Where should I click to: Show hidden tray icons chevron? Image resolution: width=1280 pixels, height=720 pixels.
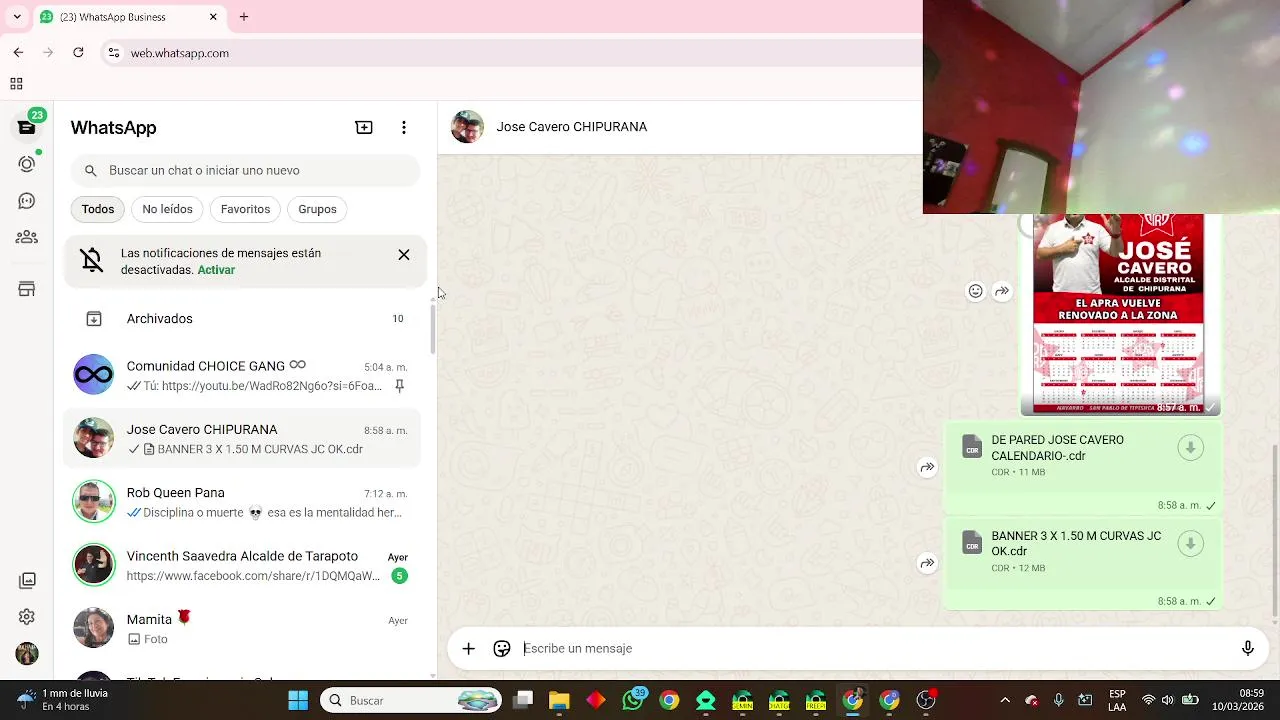[1005, 701]
